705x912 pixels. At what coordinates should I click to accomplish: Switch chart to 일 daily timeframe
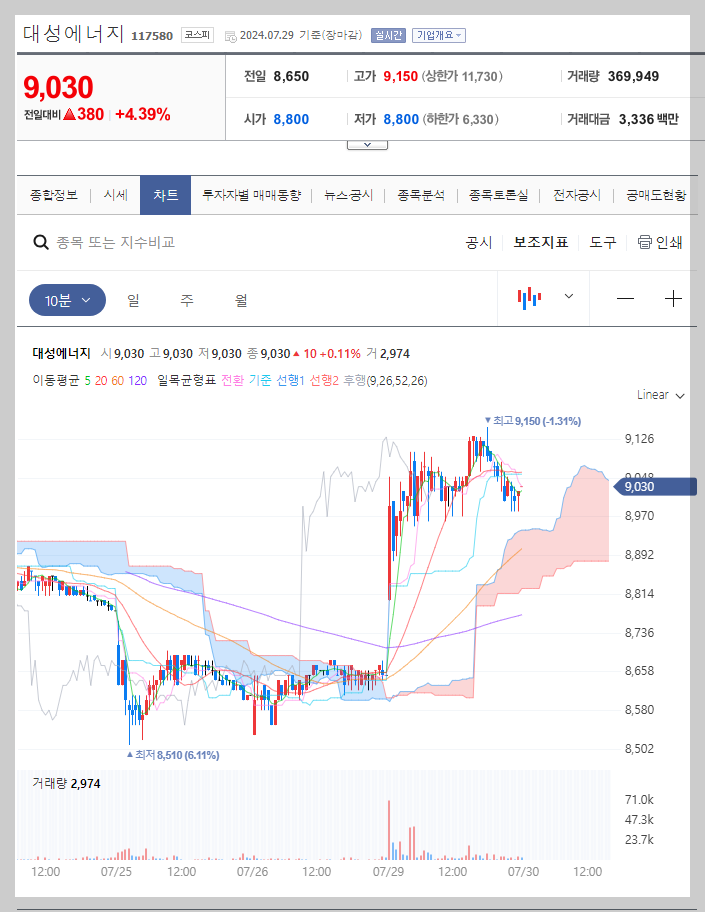(133, 300)
